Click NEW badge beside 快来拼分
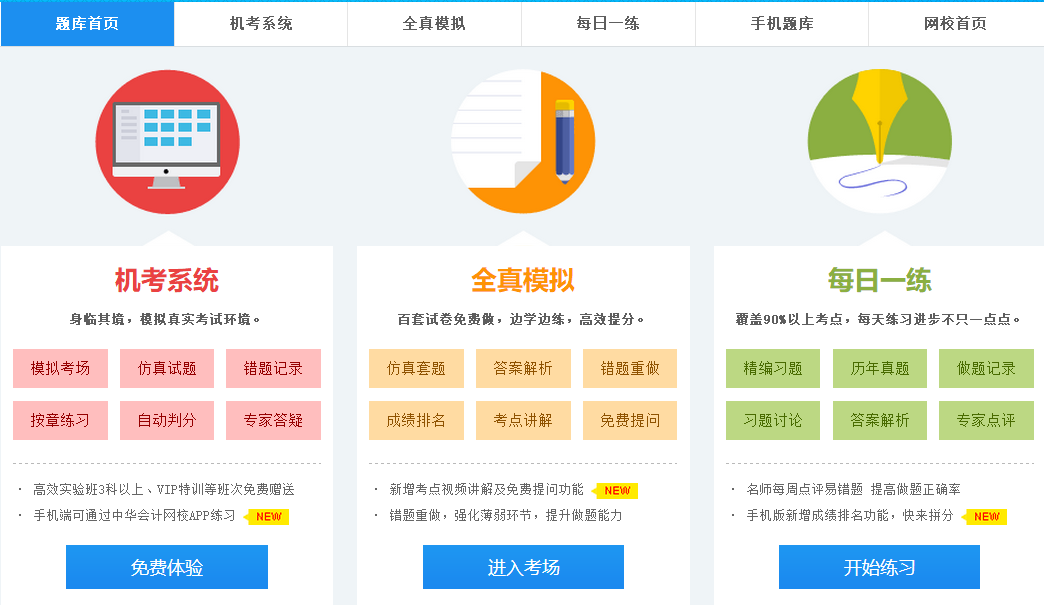 point(986,517)
